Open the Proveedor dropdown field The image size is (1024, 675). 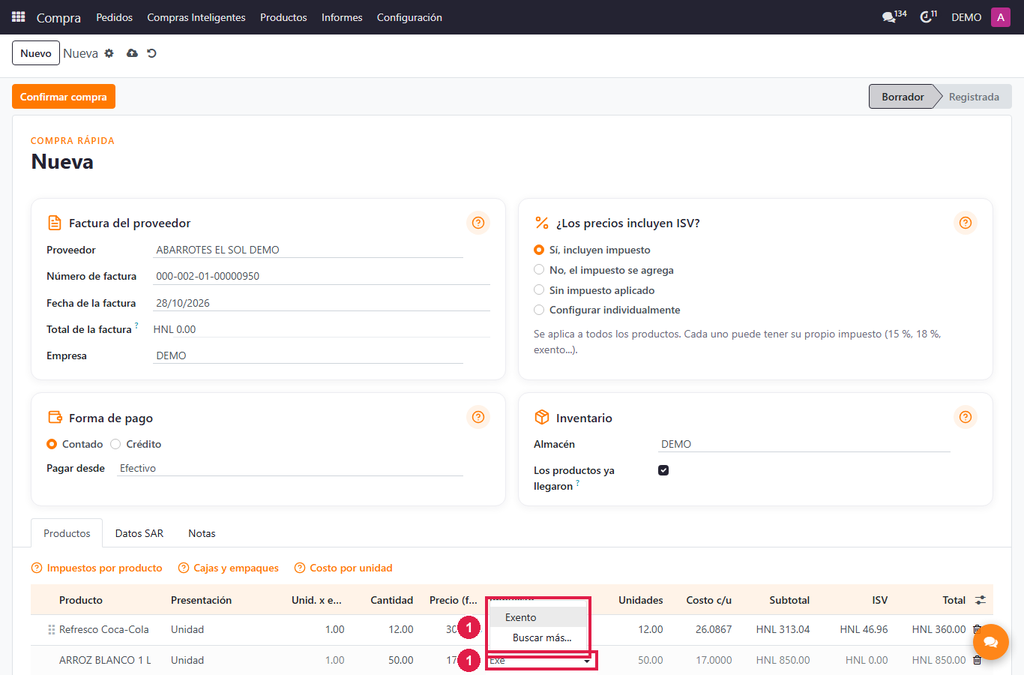(x=308, y=250)
